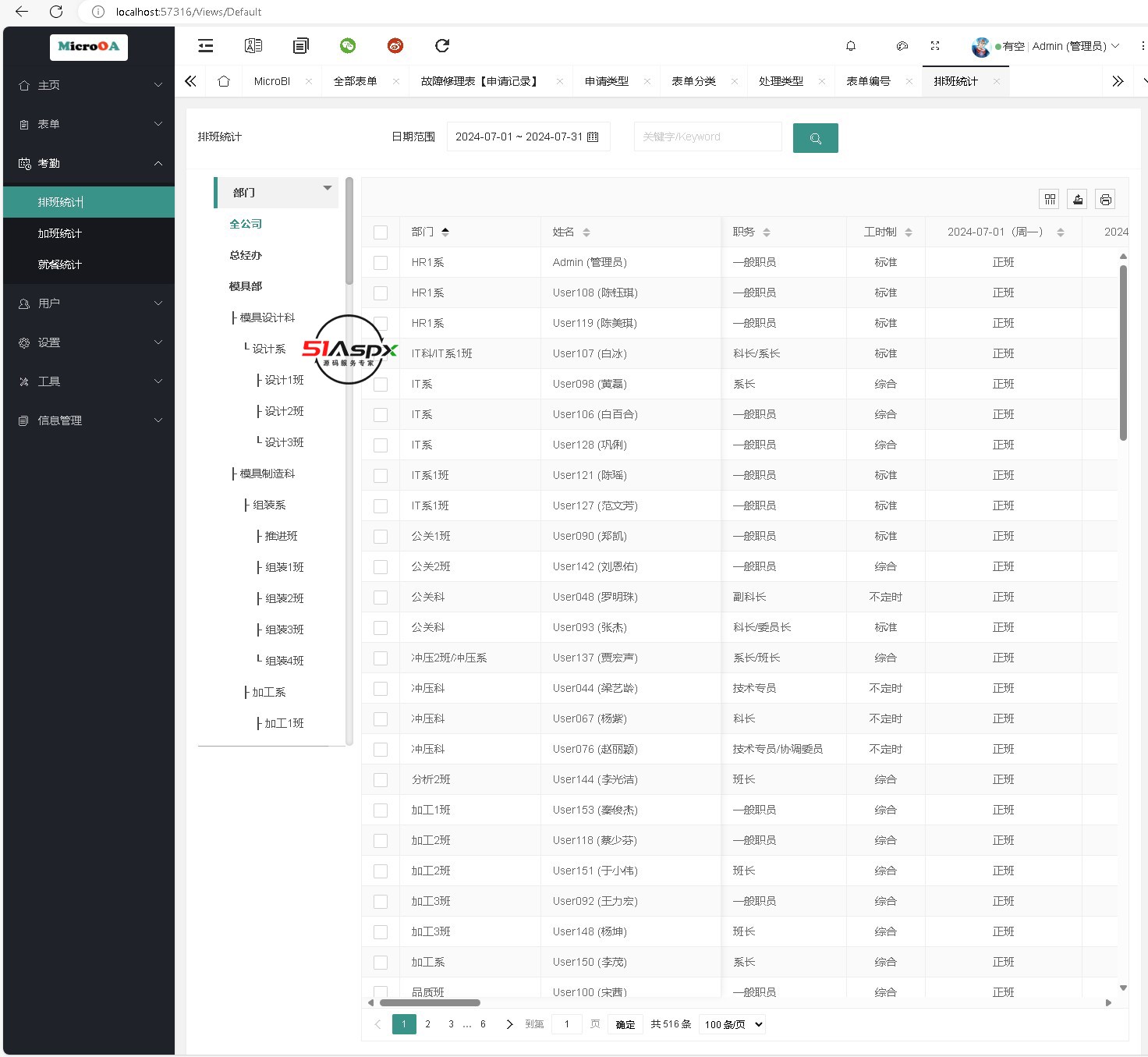Enter fullscreen with the expand icon
The image size is (1148, 1057).
click(935, 46)
